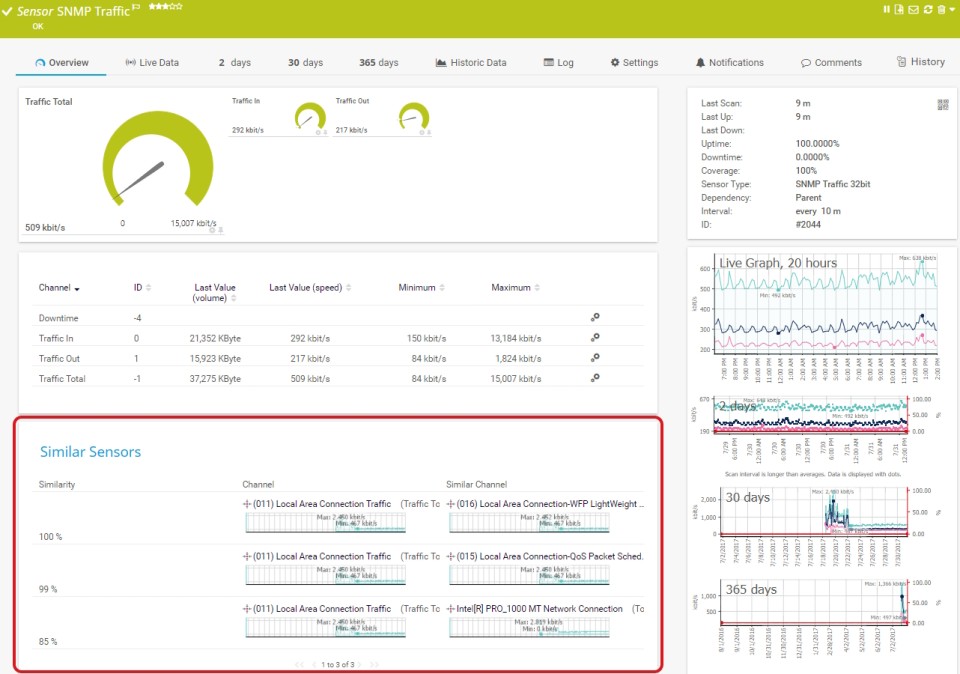Click the flag icon beside the sensor name
Viewport: 960px width, 674px height.
[x=136, y=9]
